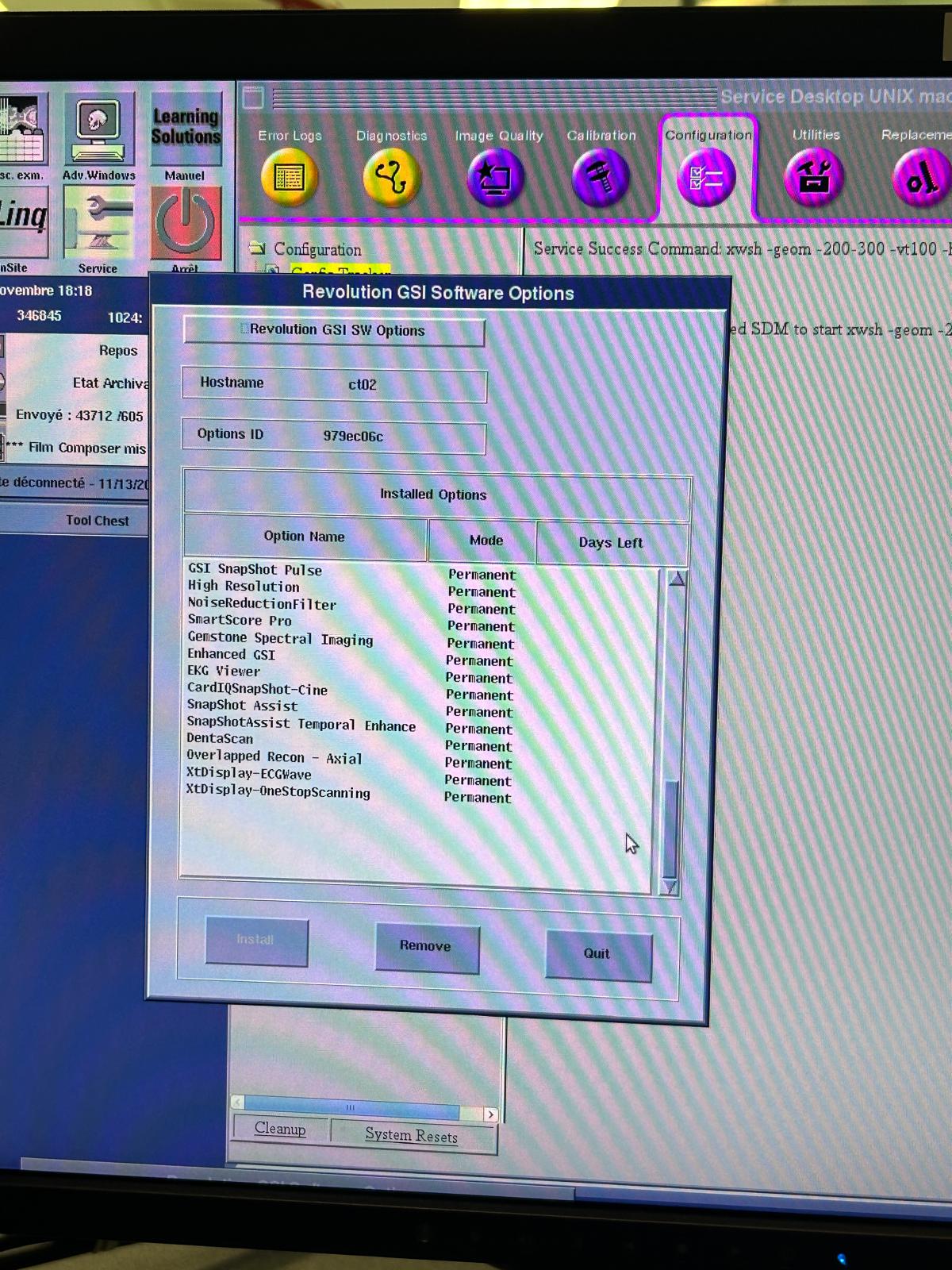Click the Remove button

tap(426, 946)
